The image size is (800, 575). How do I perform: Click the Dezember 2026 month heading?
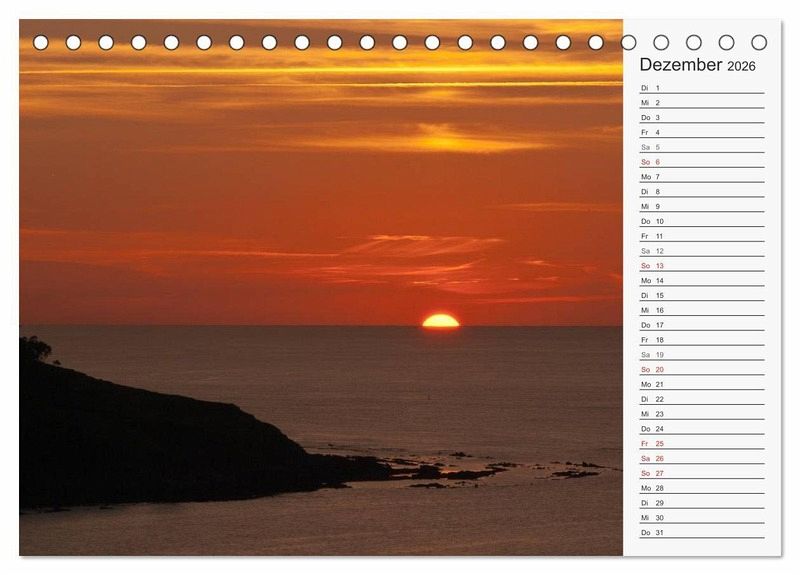tap(697, 65)
